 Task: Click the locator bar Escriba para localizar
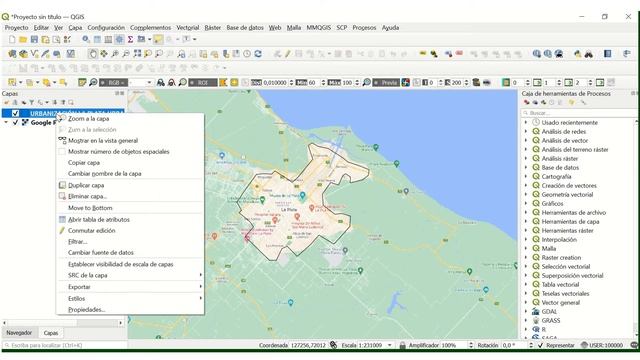tap(64, 345)
